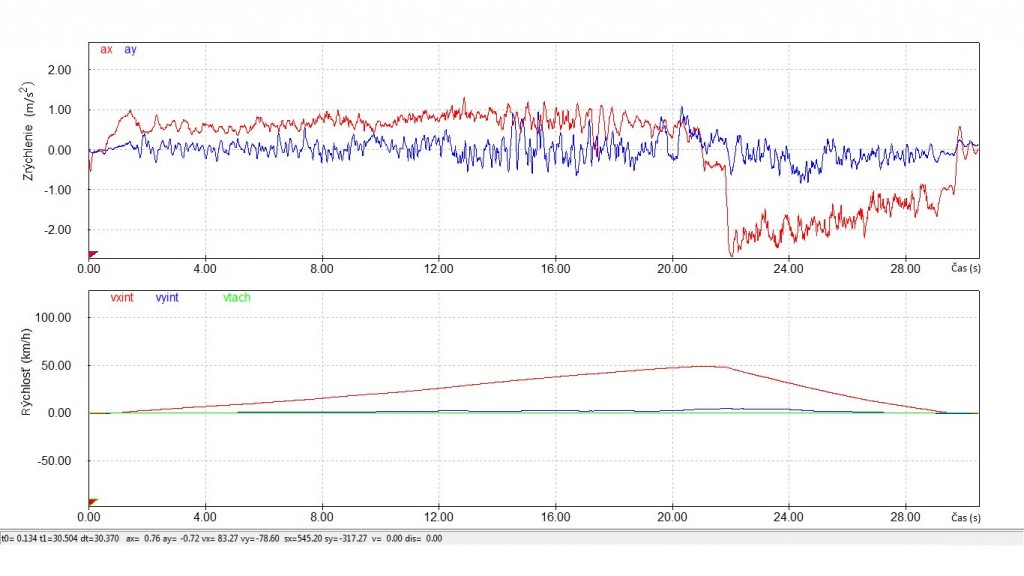
Task: Click the 100.00 tick on the speed axis
Action: 54,318
